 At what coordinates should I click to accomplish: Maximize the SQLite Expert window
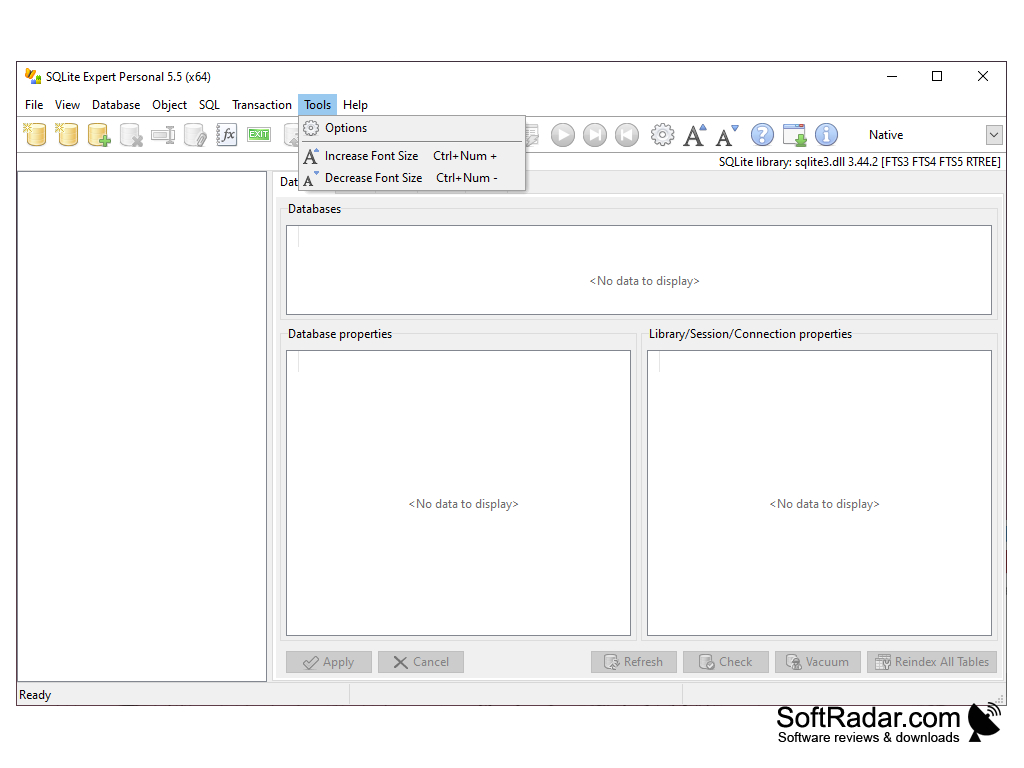pyautogui.click(x=937, y=76)
